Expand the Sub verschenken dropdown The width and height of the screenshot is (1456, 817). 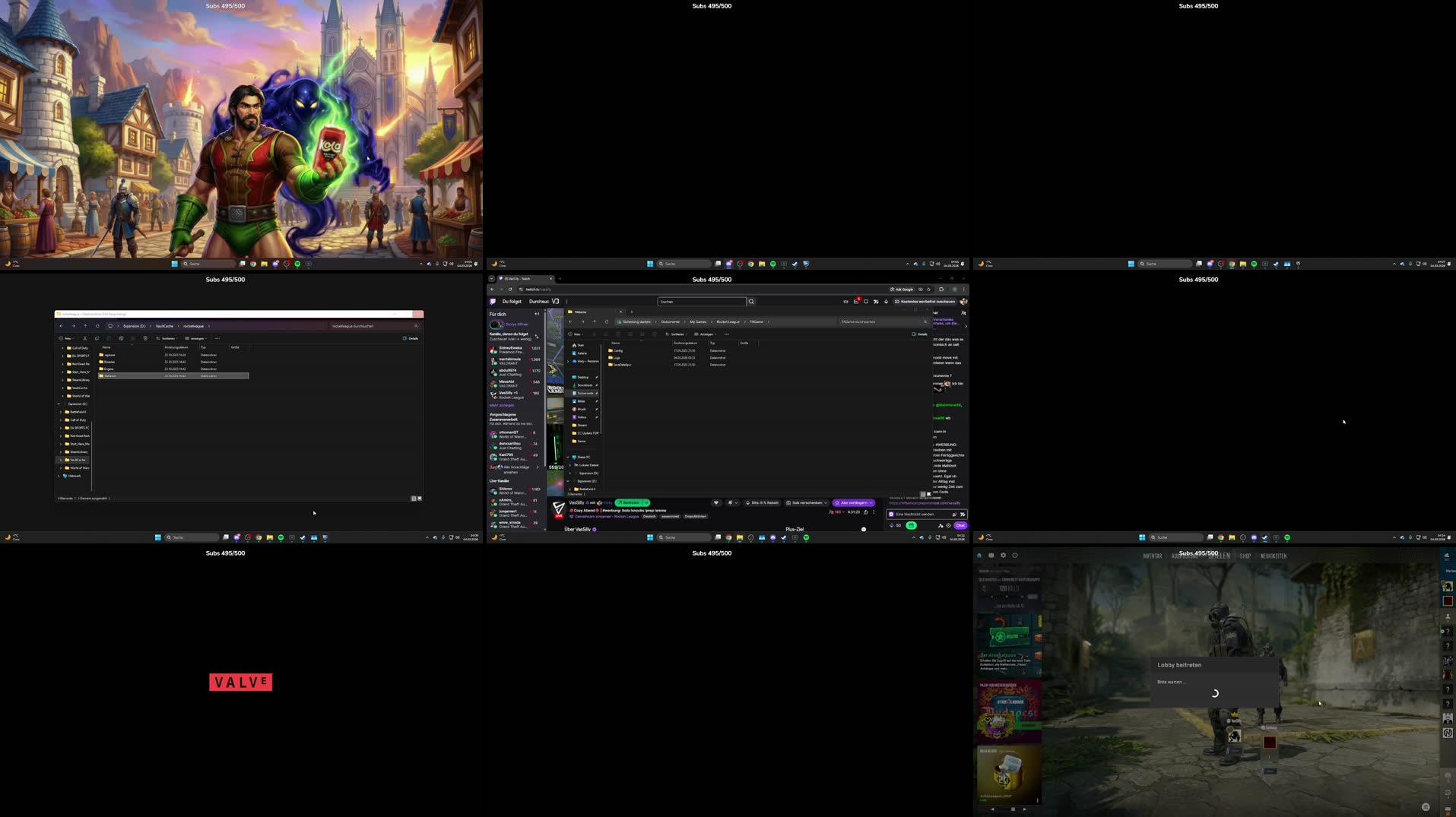[825, 503]
